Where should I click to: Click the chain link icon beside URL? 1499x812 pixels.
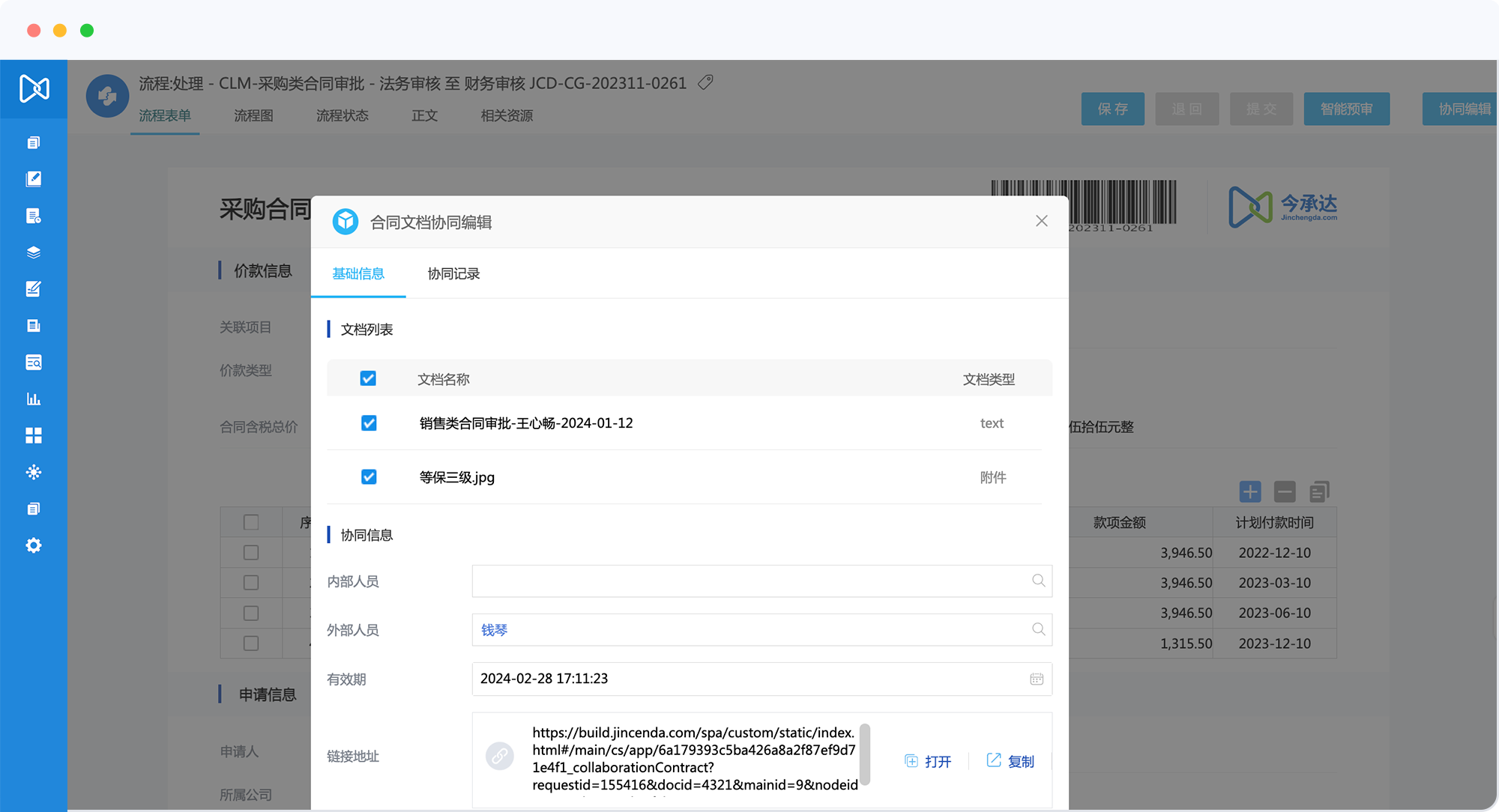[x=499, y=756]
